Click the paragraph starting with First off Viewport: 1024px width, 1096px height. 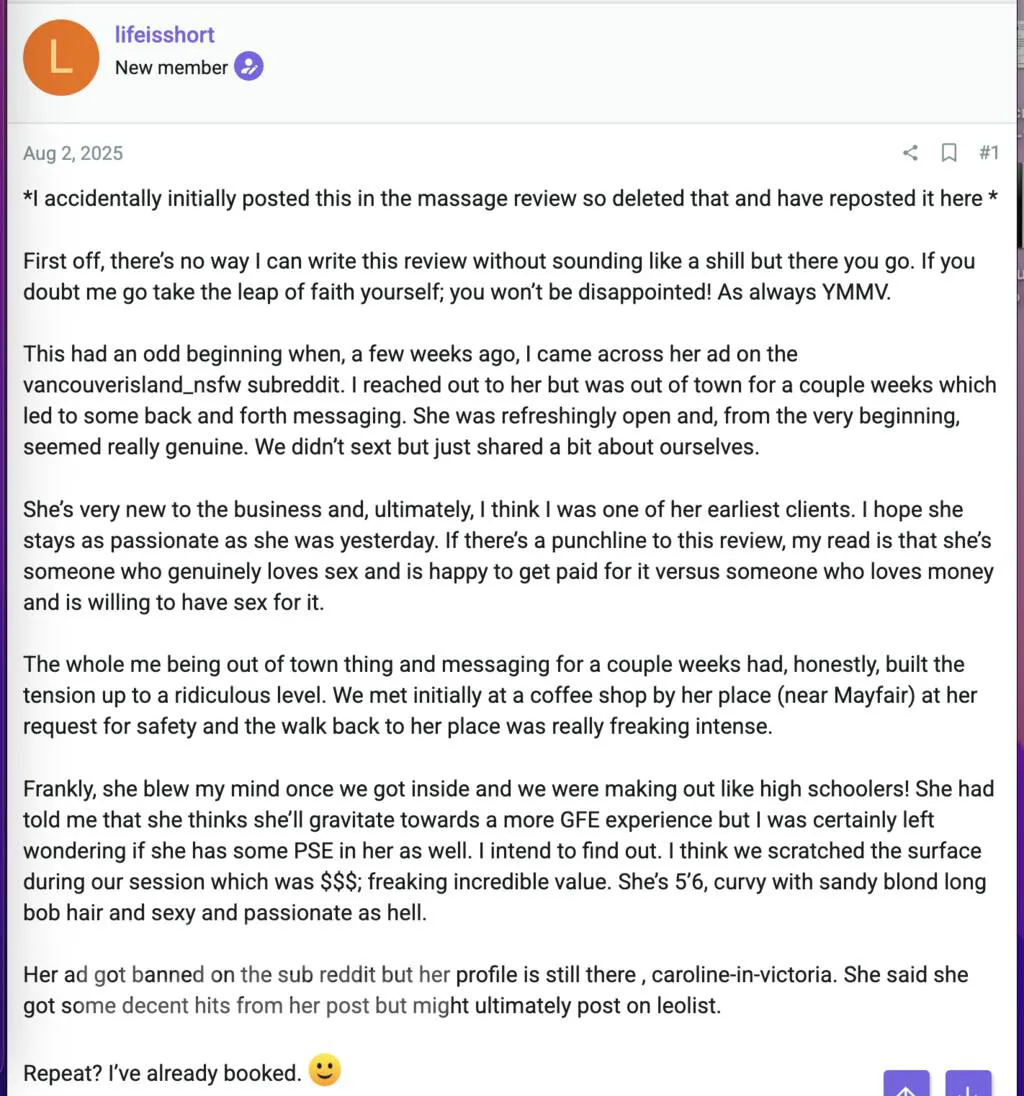click(x=498, y=276)
